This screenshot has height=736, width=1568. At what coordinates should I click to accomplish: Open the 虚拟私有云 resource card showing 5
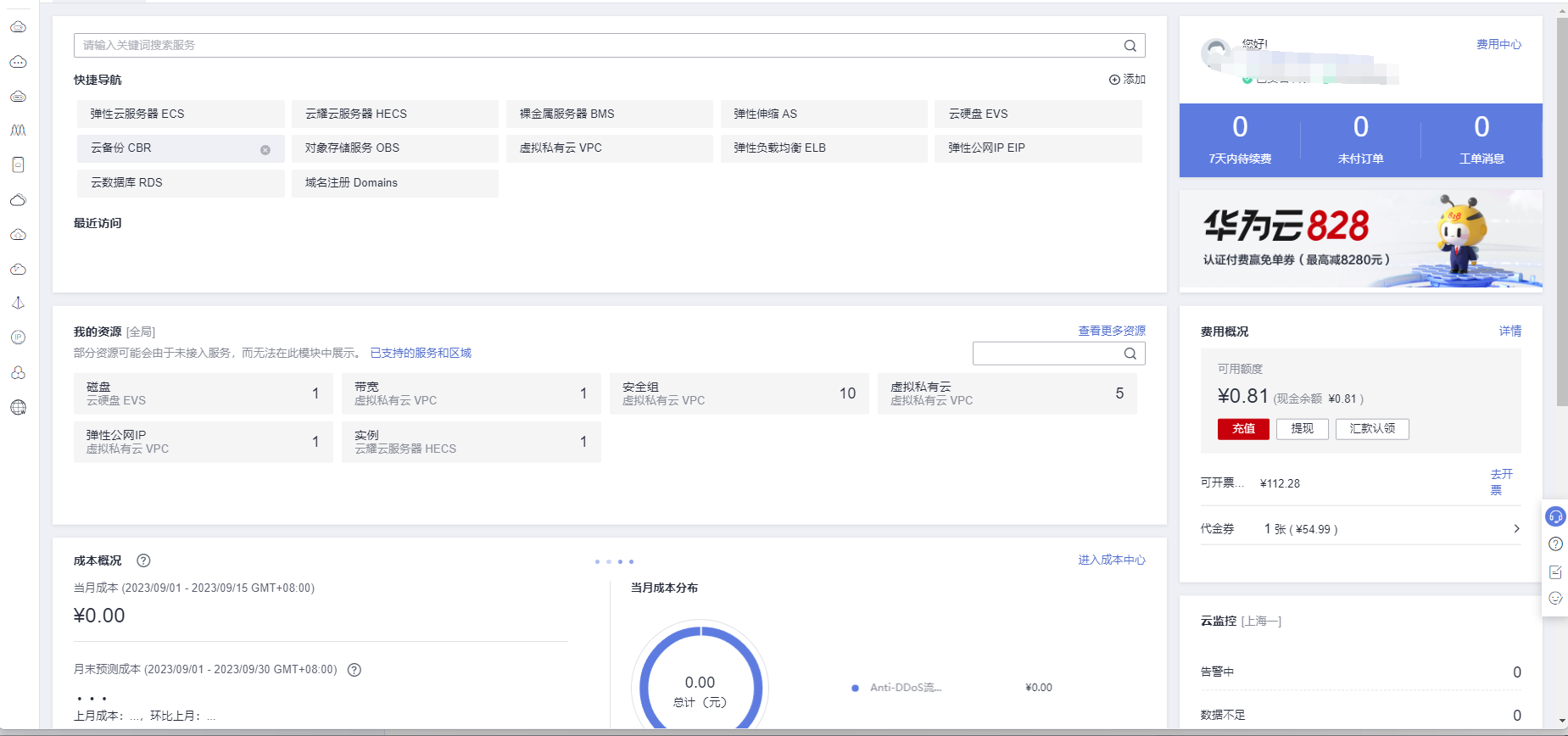(1007, 393)
